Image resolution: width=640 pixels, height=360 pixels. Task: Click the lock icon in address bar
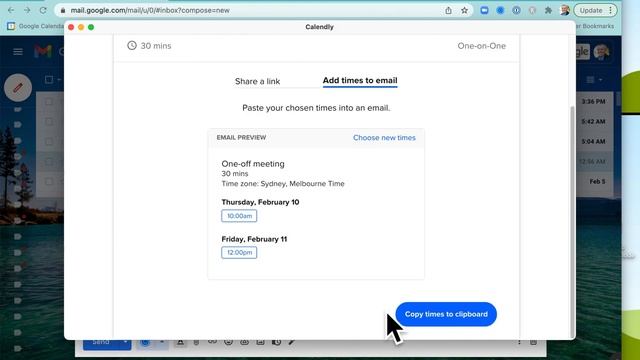tap(62, 11)
